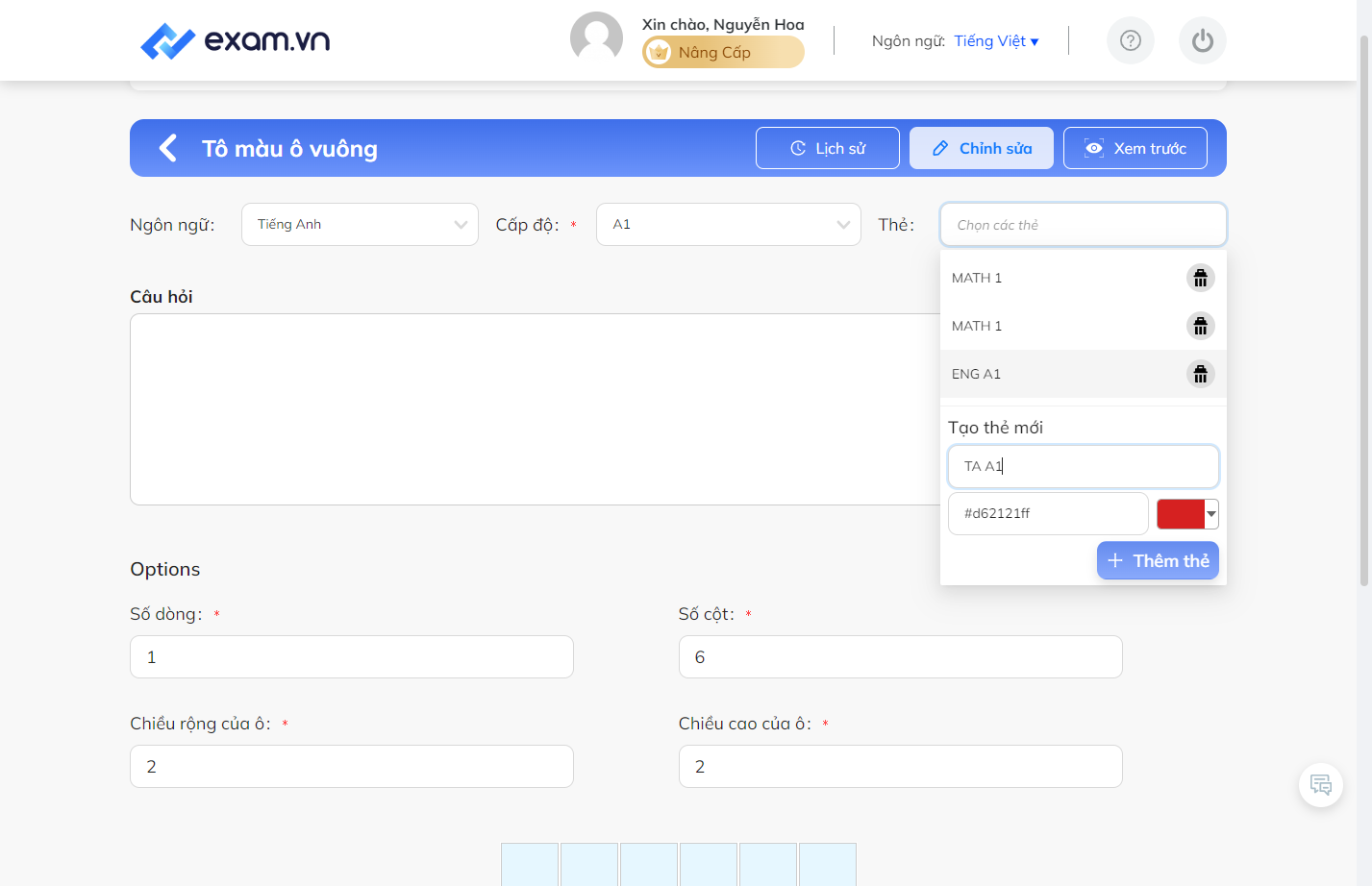Viewport: 1372px width, 886px height.
Task: Open the Tiếng Việt language dropdown
Action: [x=996, y=41]
